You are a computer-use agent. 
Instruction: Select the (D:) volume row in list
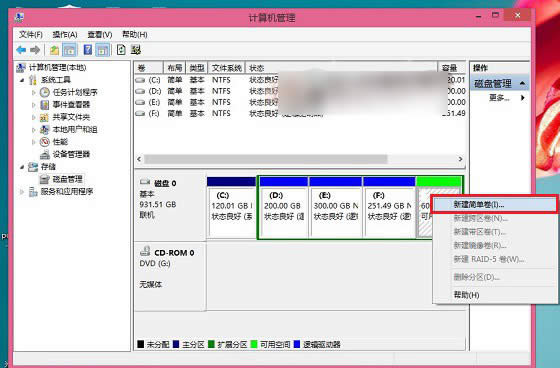point(300,91)
